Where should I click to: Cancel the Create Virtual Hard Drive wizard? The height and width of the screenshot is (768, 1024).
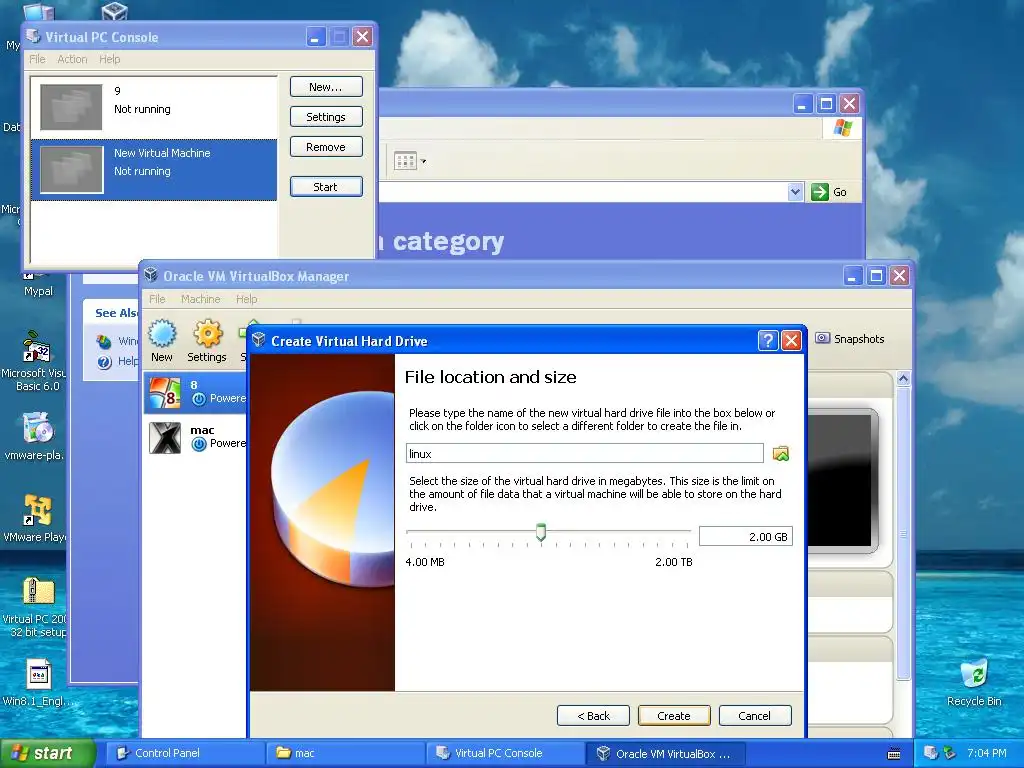tap(755, 716)
